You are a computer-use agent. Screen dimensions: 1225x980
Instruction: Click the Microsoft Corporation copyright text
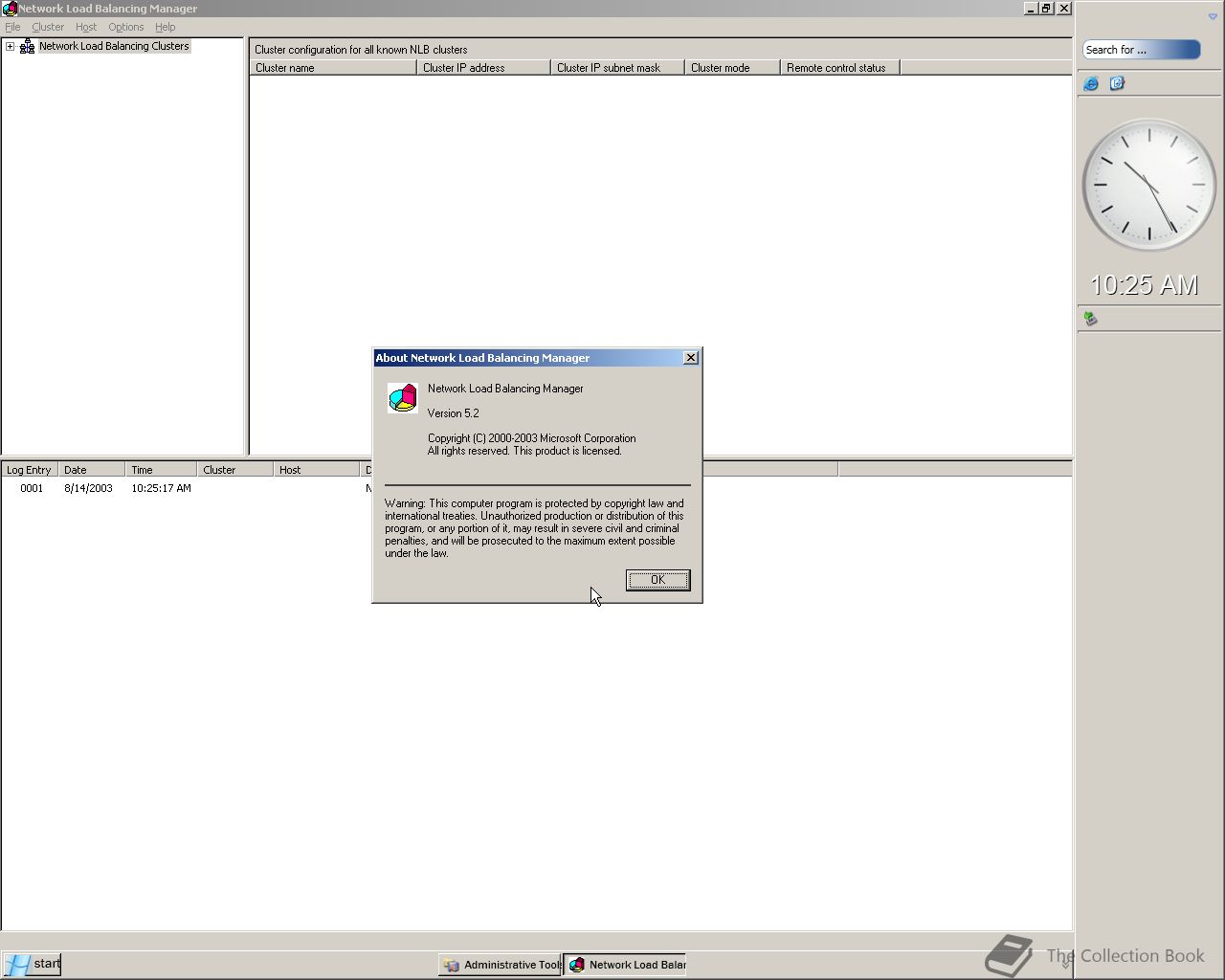click(531, 438)
